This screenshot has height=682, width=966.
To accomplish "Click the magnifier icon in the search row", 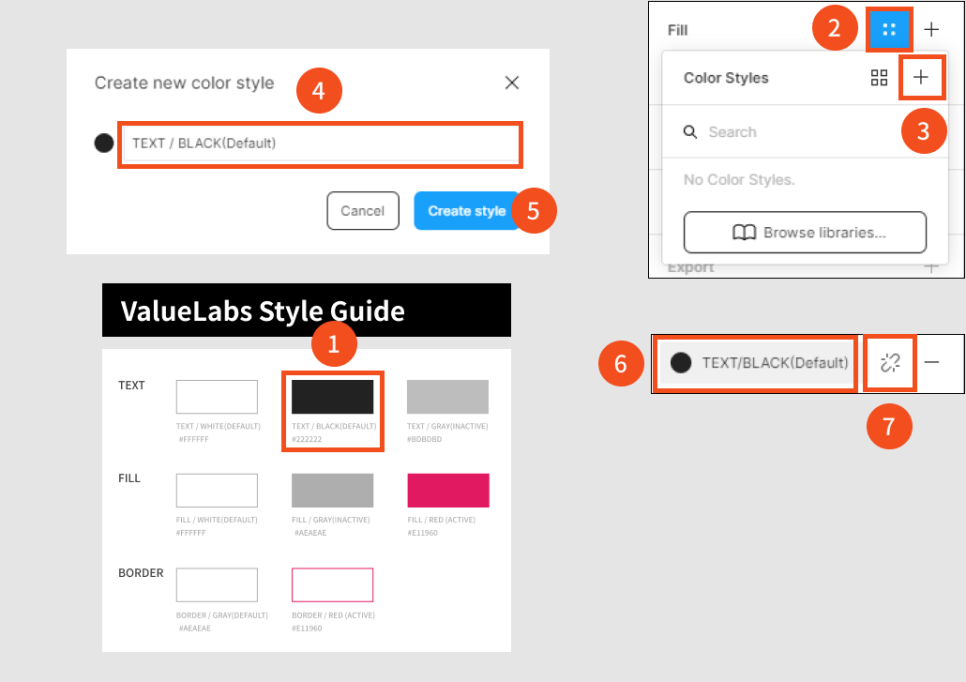I will tap(691, 132).
